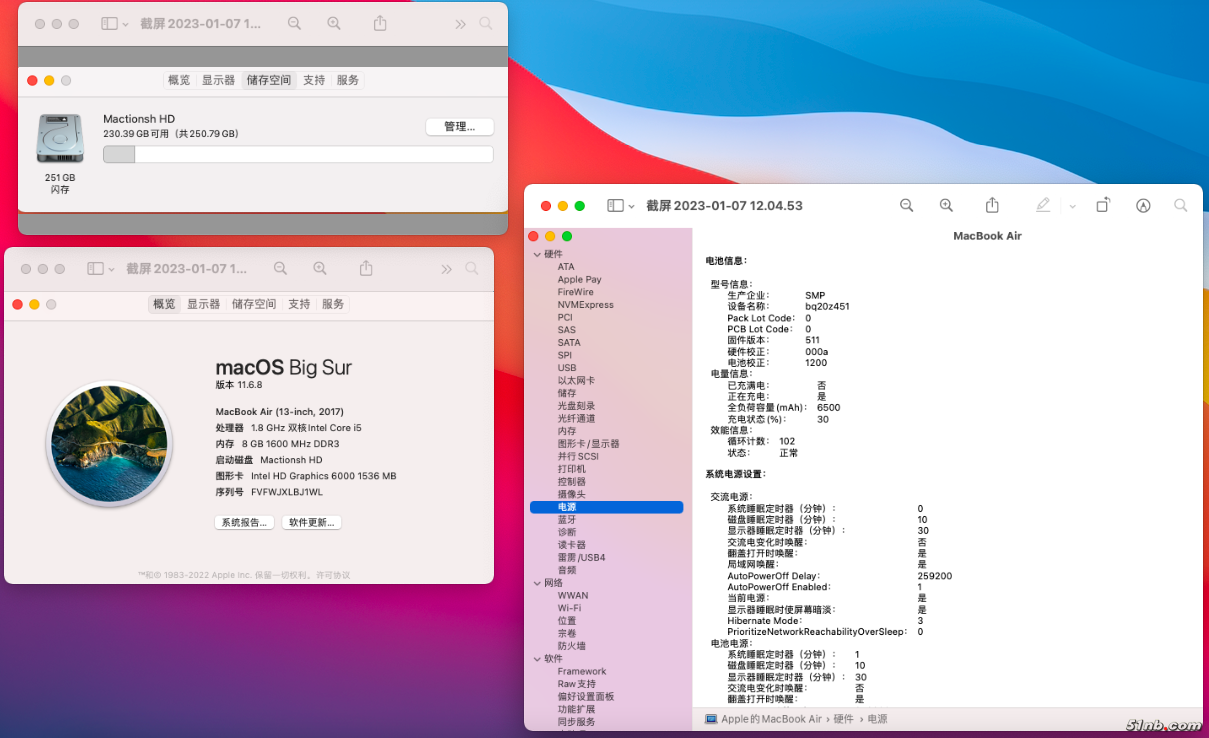This screenshot has height=738, width=1209.
Task: Select 显示器 tab in the Mactionsh HD window
Action: point(218,80)
